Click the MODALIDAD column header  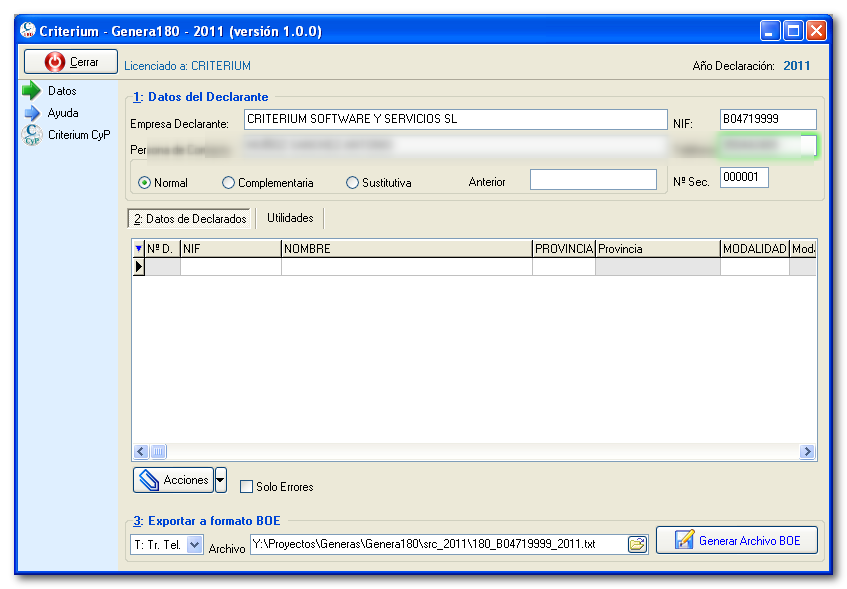pyautogui.click(x=755, y=249)
